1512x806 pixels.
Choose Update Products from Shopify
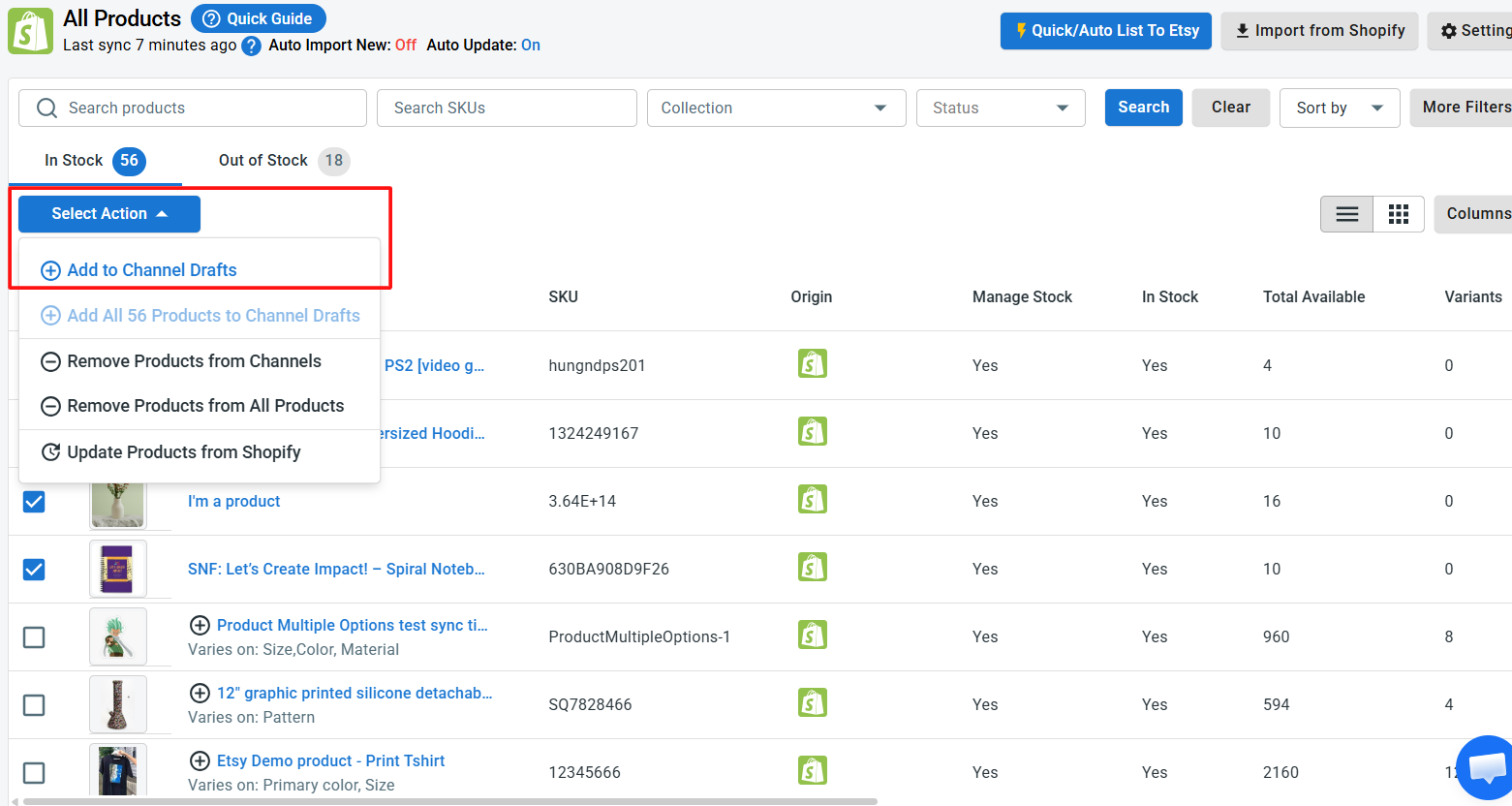click(x=200, y=452)
